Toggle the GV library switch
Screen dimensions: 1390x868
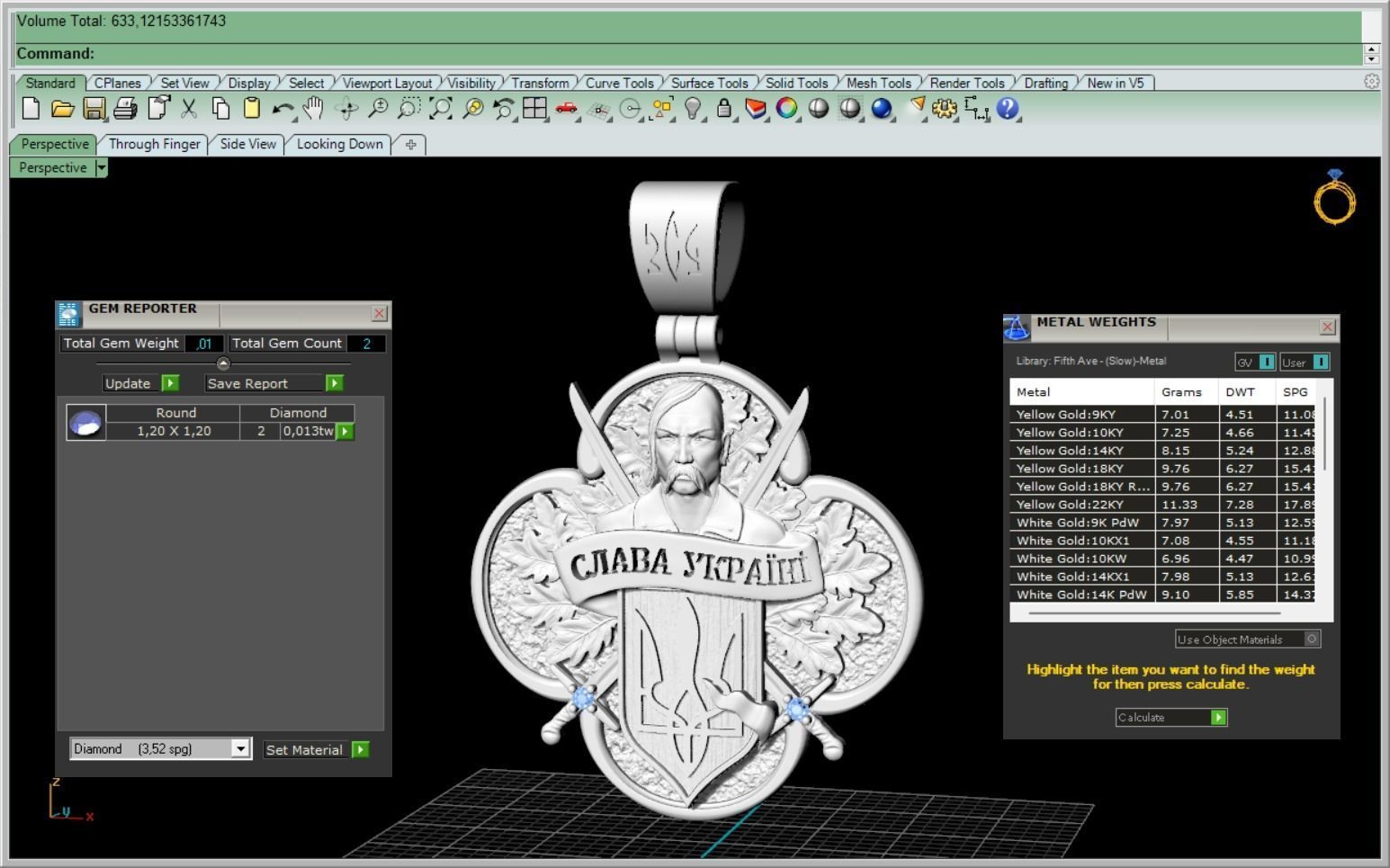click(x=1267, y=362)
